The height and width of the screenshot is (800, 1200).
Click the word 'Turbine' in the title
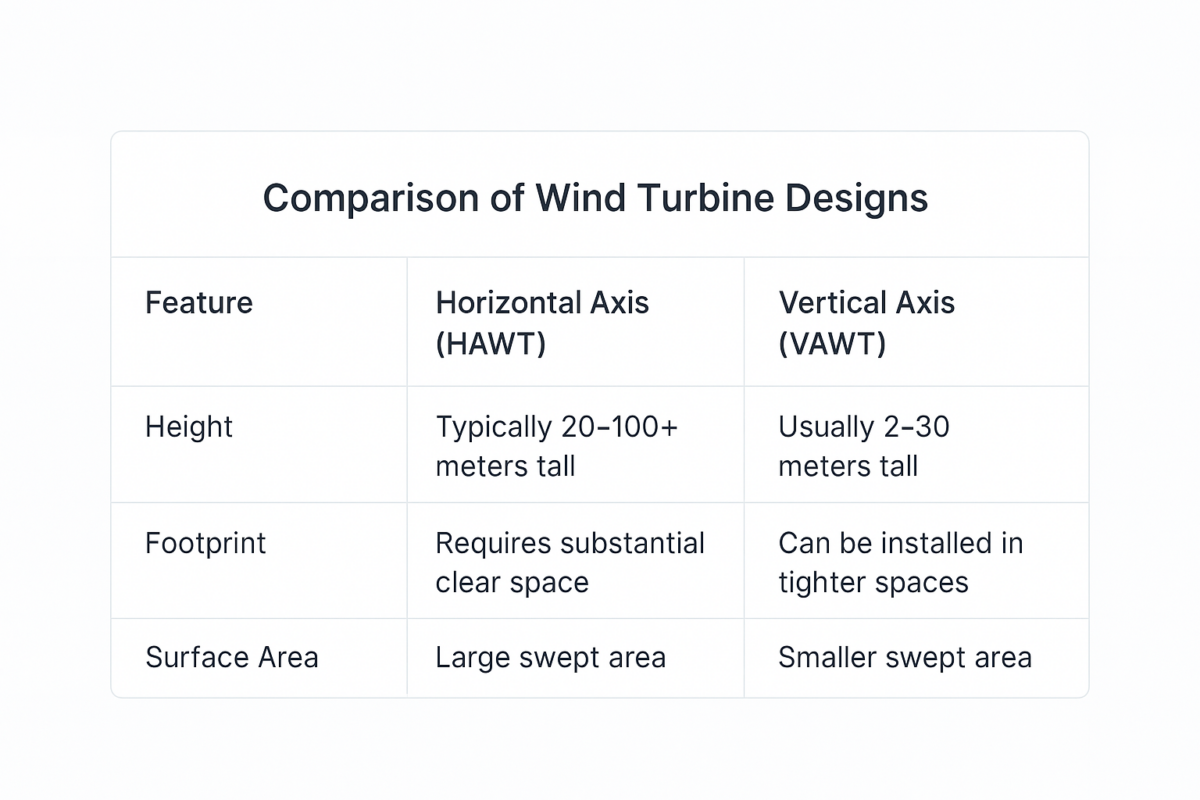[691, 198]
